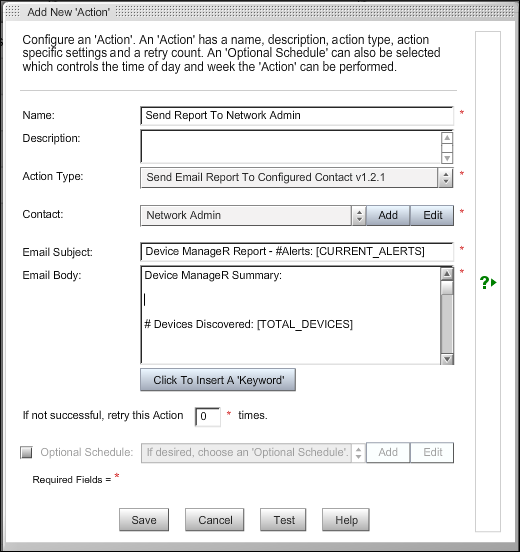Focus the retry count field
This screenshot has width=520, height=552.
[x=208, y=416]
